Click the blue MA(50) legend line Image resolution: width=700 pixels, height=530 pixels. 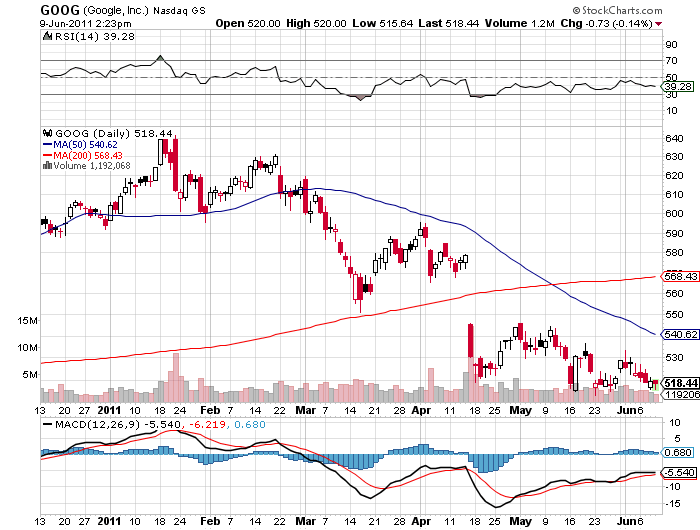coord(48,145)
